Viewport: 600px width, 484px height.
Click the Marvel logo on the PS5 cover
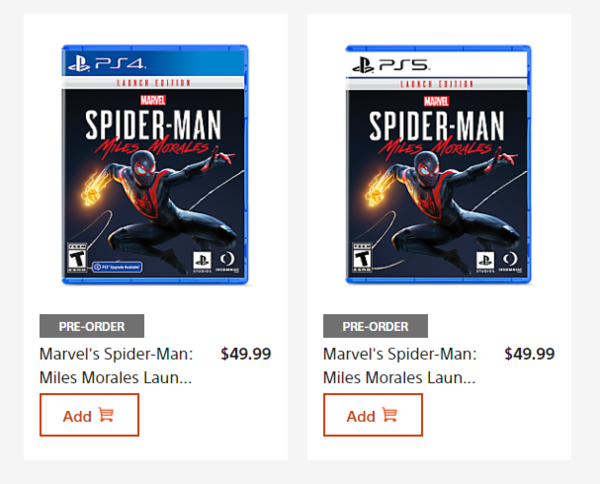437,100
